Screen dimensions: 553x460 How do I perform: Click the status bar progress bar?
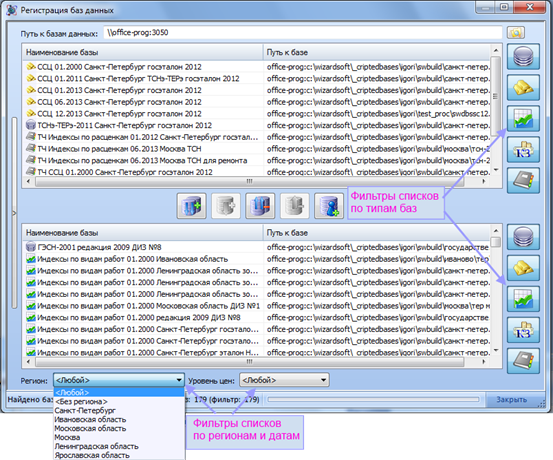[373, 399]
